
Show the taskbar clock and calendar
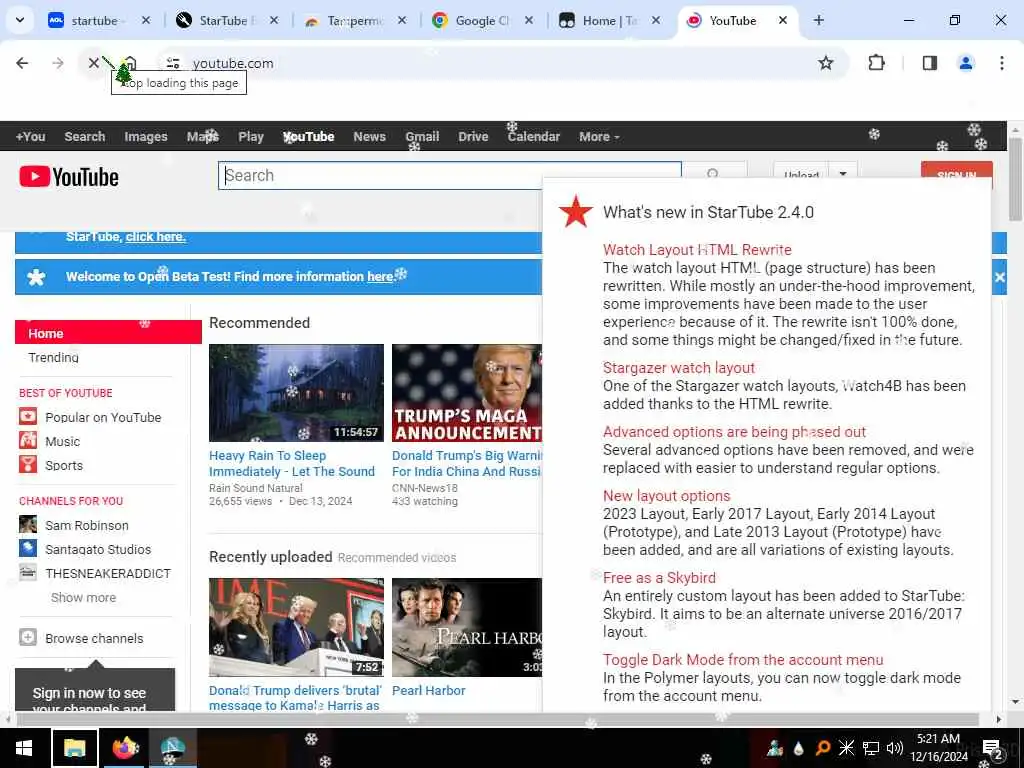coord(938,748)
